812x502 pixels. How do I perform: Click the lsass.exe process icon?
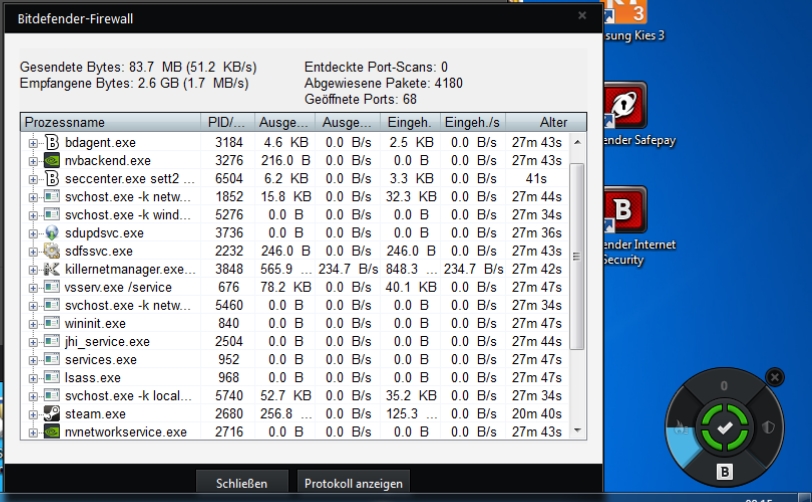coord(52,377)
